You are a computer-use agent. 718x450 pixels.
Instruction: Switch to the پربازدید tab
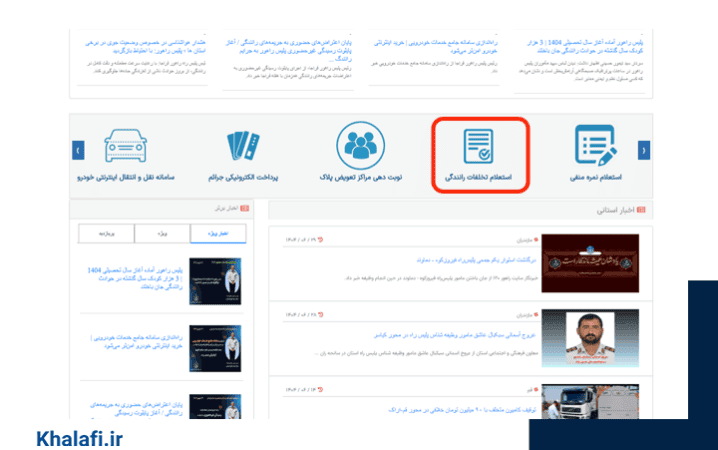point(105,233)
